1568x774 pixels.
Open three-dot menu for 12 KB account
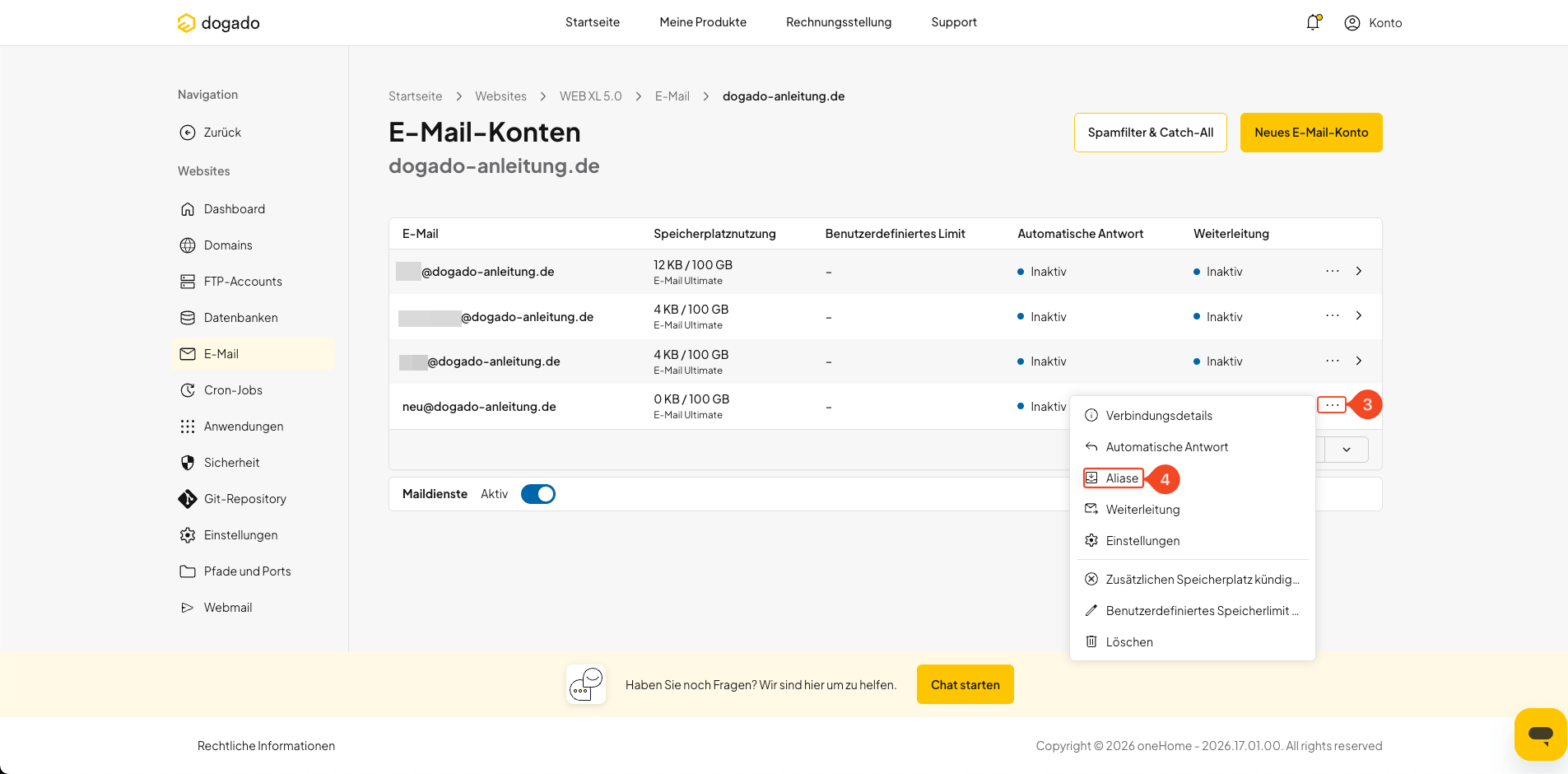point(1333,271)
